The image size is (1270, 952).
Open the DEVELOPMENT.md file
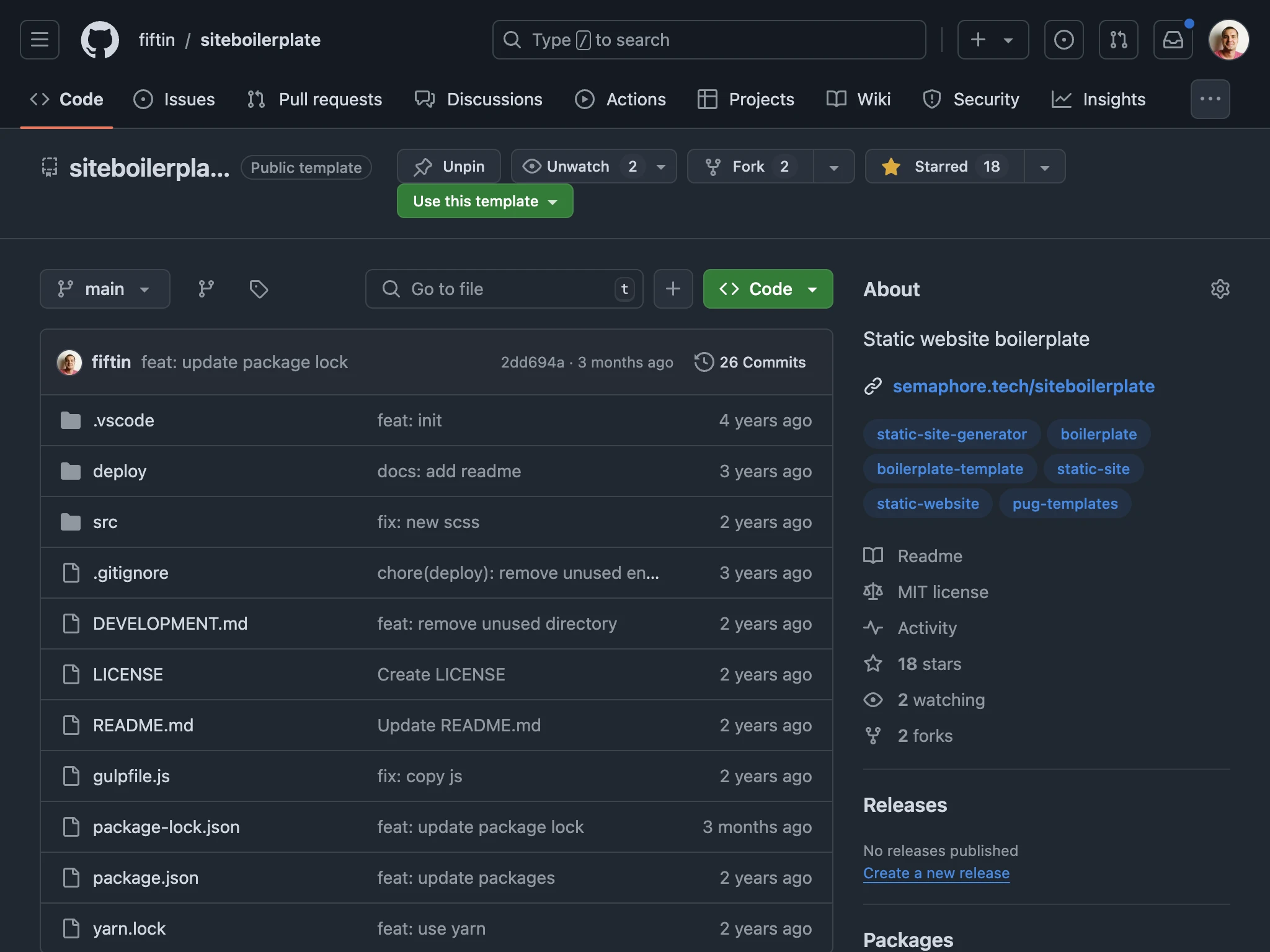click(170, 624)
